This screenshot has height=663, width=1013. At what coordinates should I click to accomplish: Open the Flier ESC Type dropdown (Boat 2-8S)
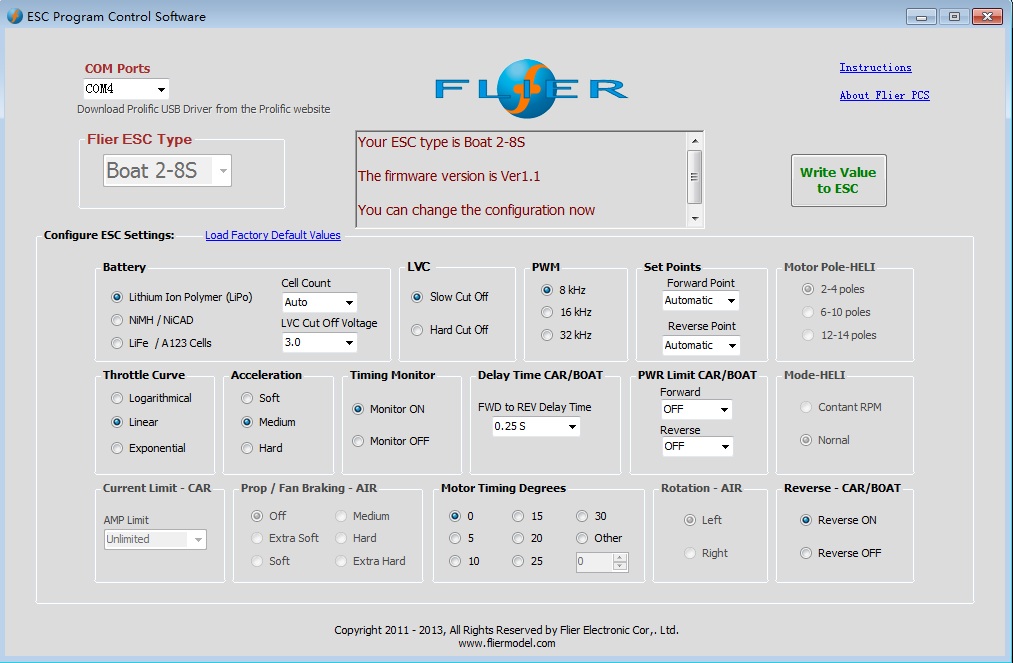167,171
